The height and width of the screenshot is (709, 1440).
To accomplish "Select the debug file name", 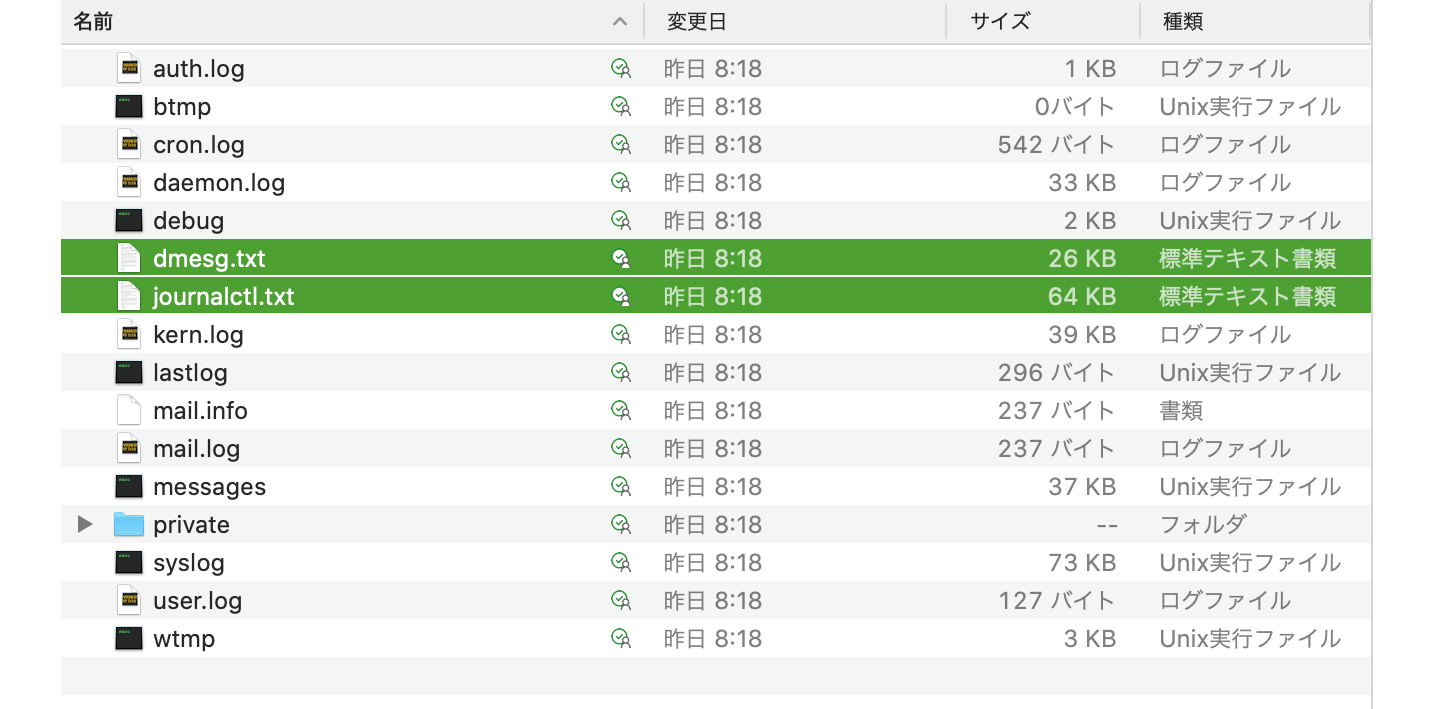I will point(188,221).
